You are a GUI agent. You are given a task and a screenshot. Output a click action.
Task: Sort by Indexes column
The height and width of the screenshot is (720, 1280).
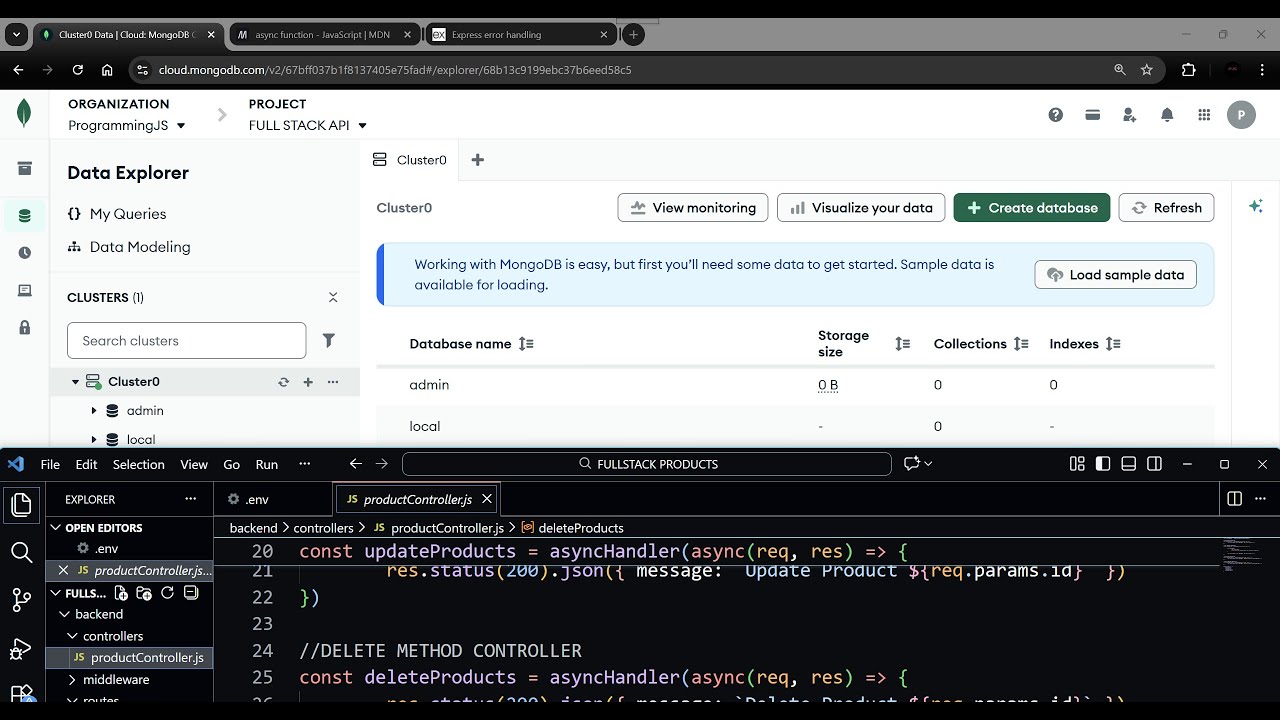(x=1113, y=344)
